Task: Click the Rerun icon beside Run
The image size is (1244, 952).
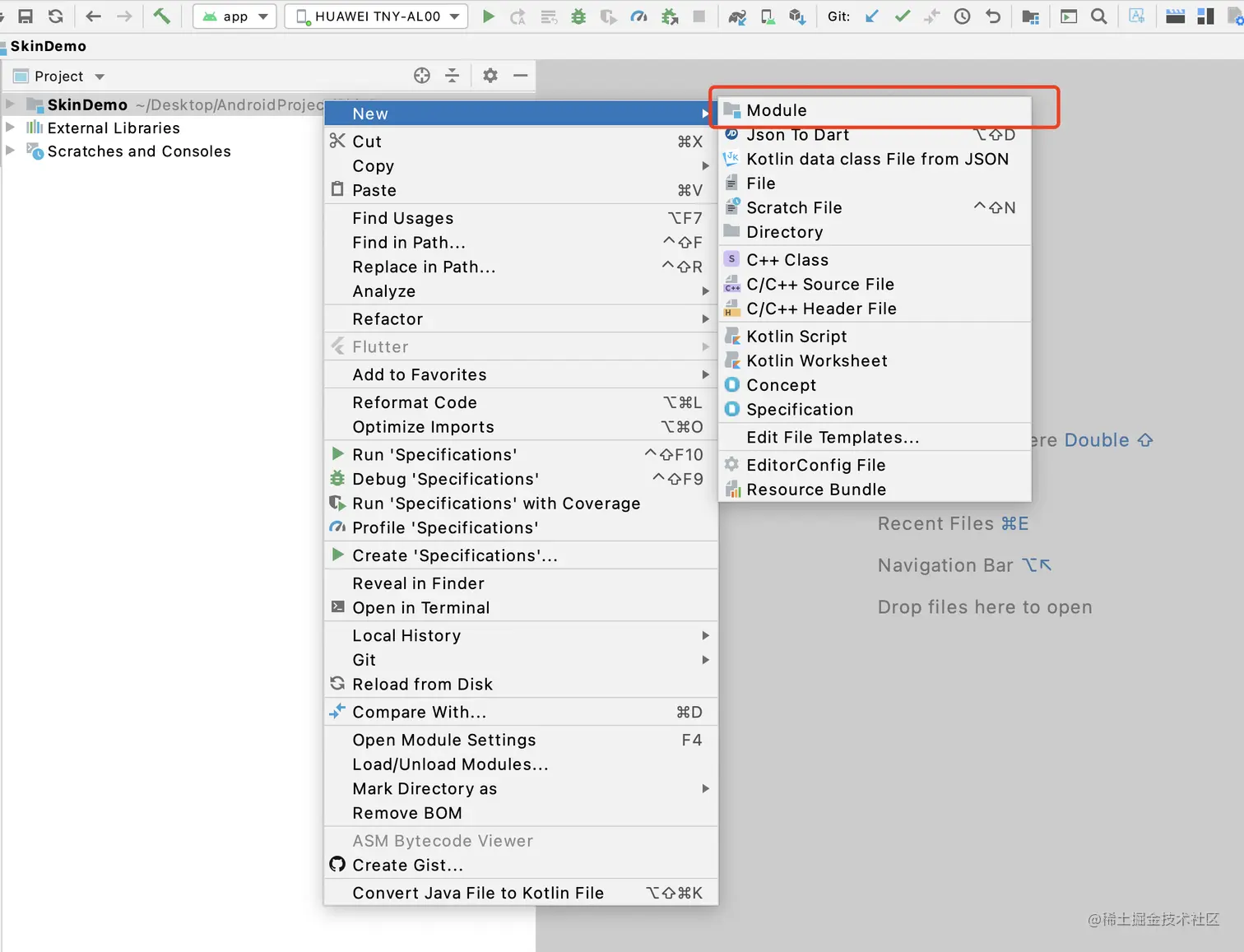Action: pyautogui.click(x=518, y=16)
